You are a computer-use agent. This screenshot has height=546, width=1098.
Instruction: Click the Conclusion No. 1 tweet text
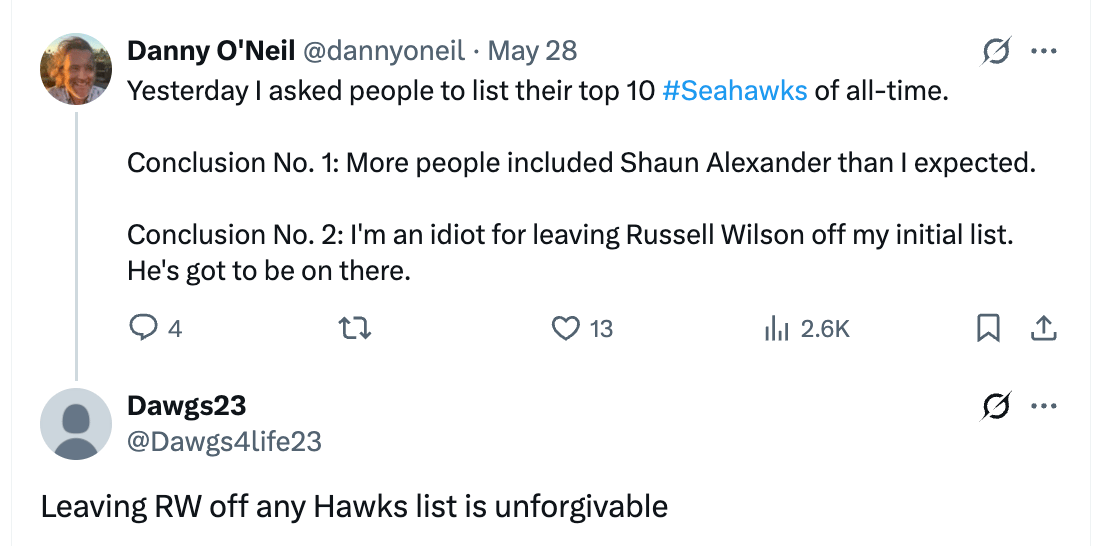580,163
